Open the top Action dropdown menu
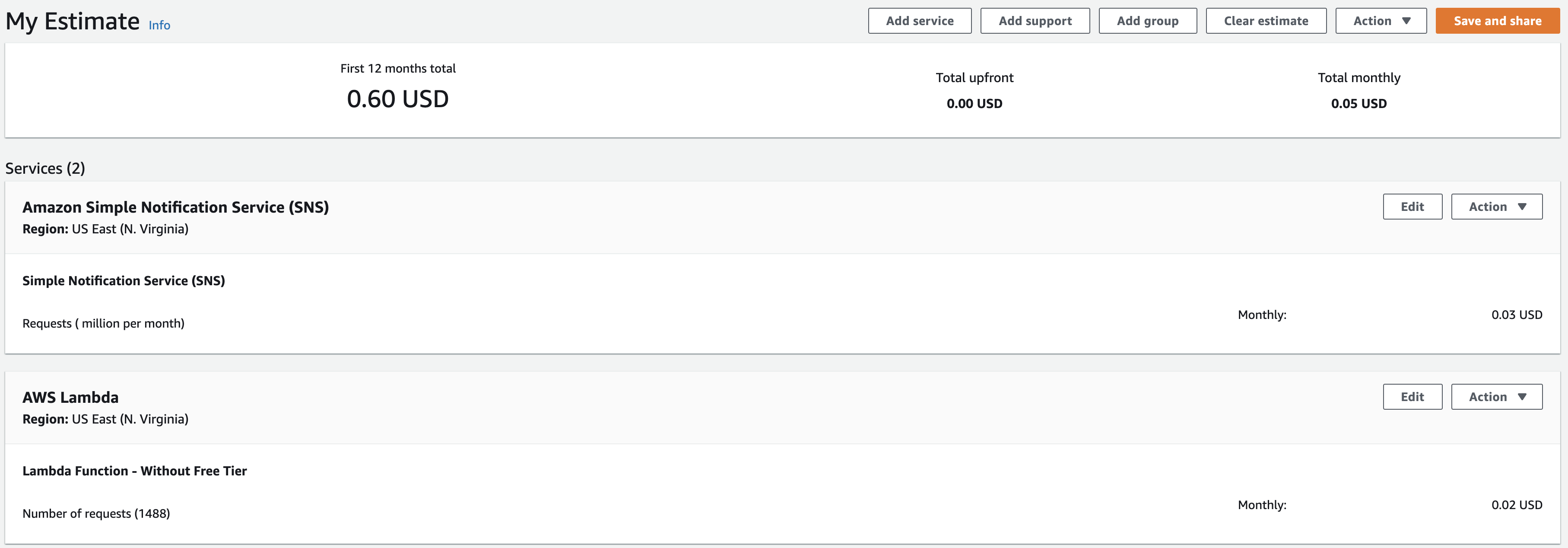 click(1380, 21)
